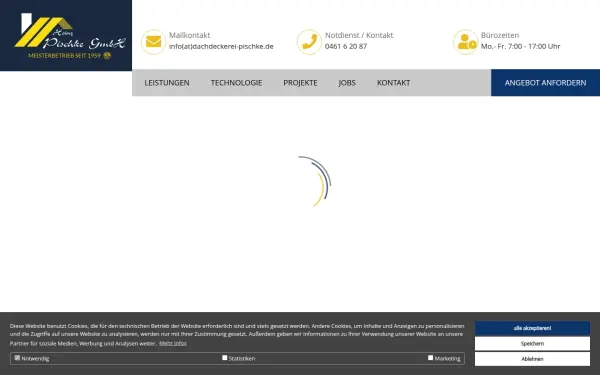
Task: Open the Leistungen menu
Action: 167,83
